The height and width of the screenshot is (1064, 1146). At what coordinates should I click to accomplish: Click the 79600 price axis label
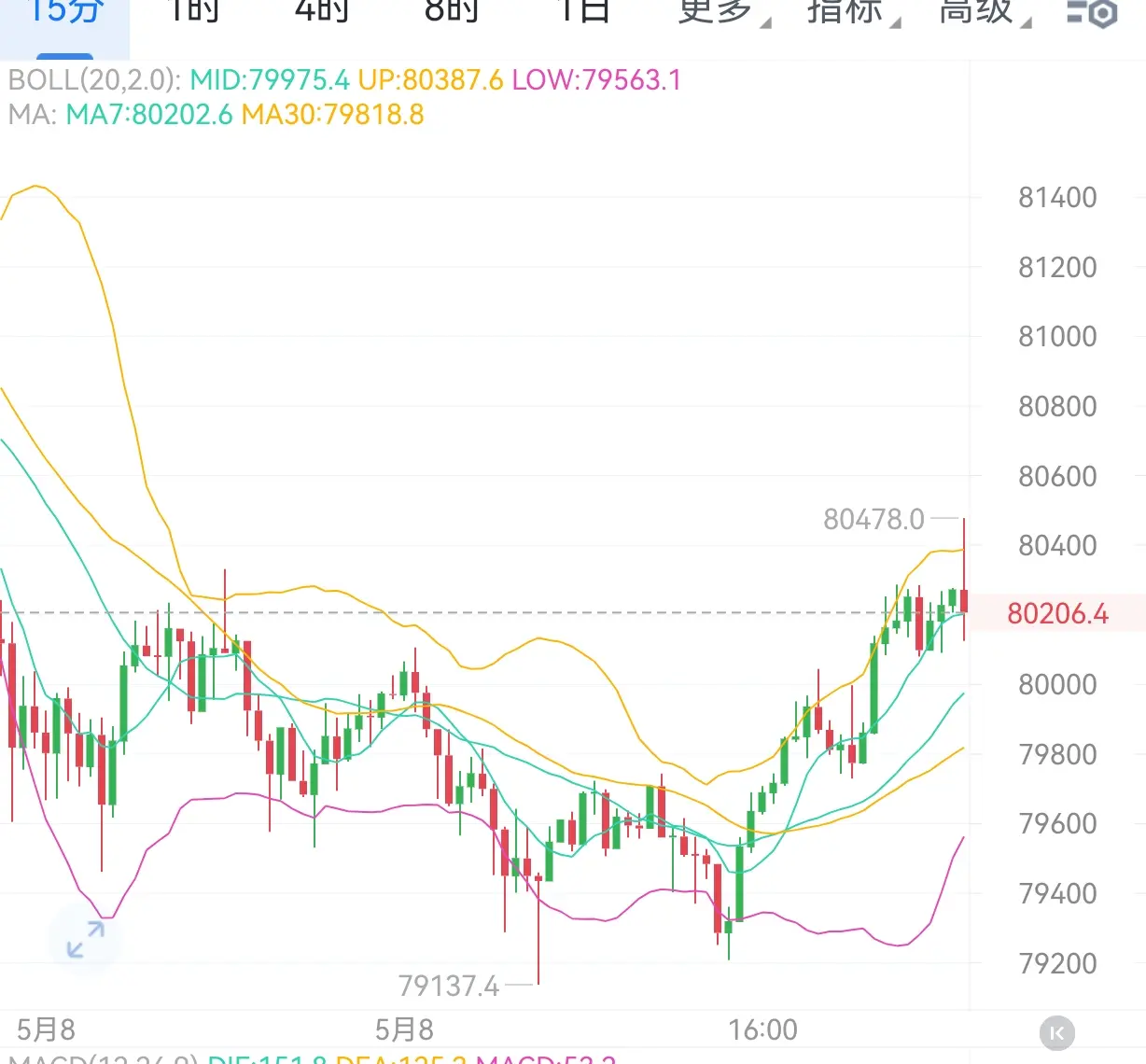[x=1057, y=824]
